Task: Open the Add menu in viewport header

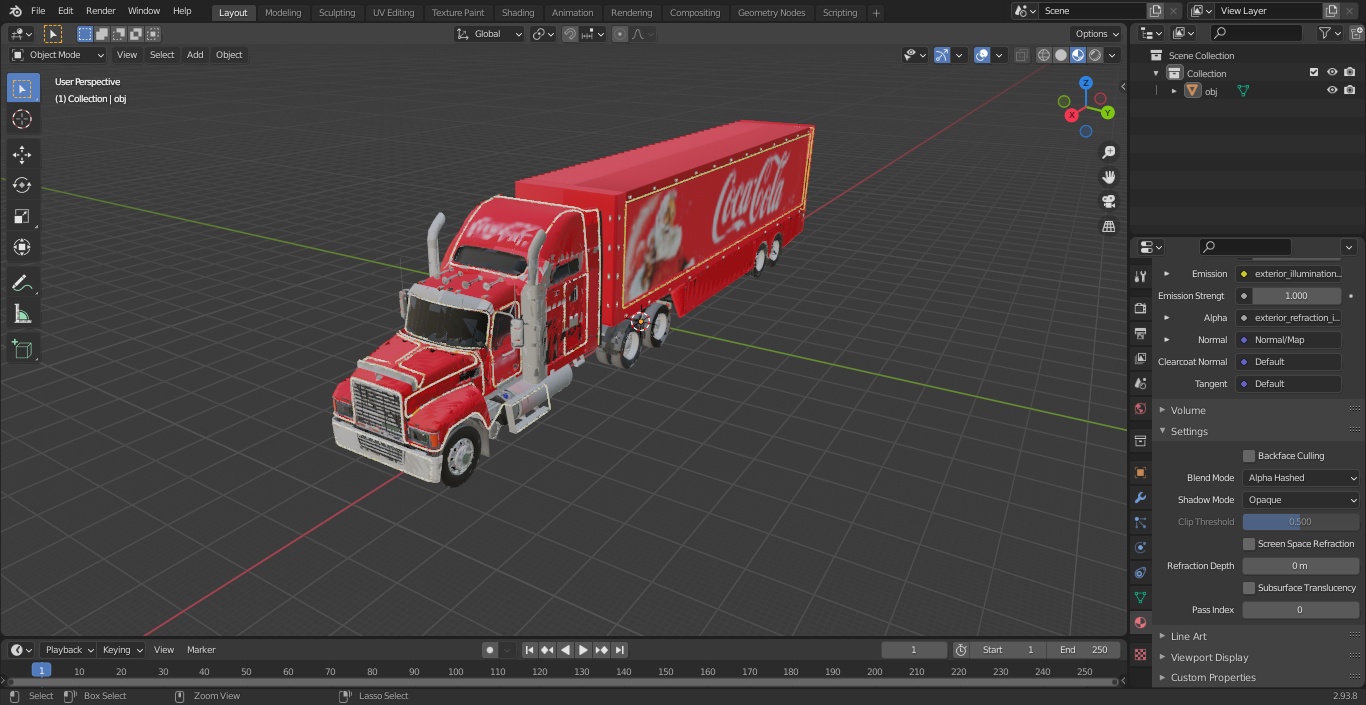Action: (195, 55)
